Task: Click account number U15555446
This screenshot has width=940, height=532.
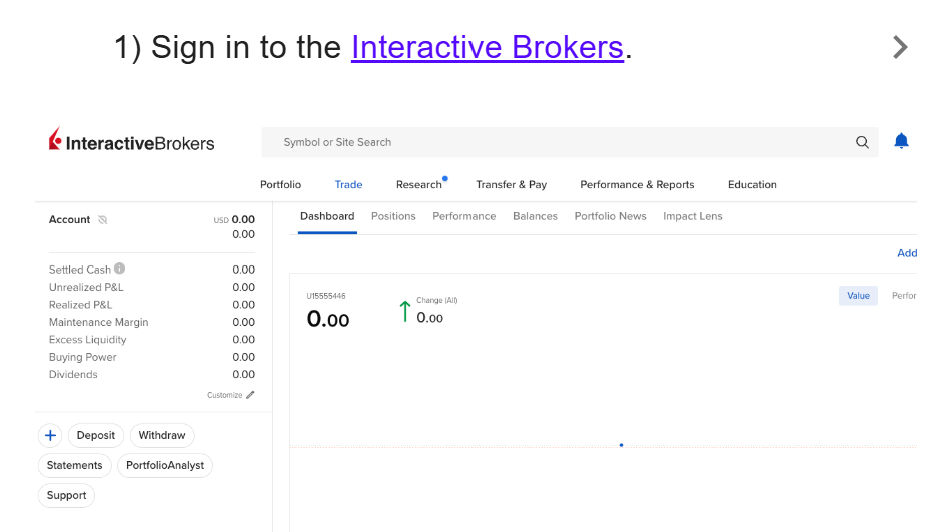Action: tap(326, 296)
